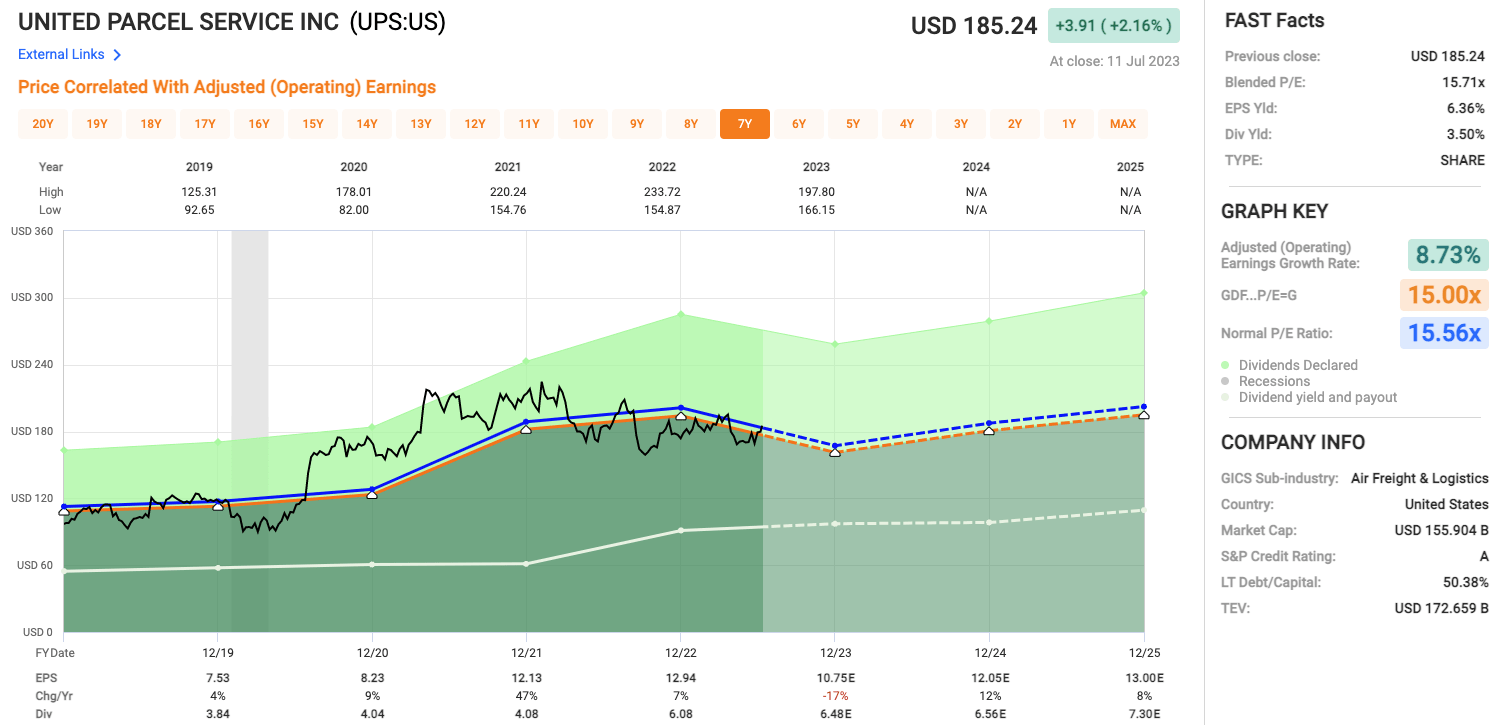This screenshot has height=725, width=1500.
Task: Open the External Links link
Action: 61,55
